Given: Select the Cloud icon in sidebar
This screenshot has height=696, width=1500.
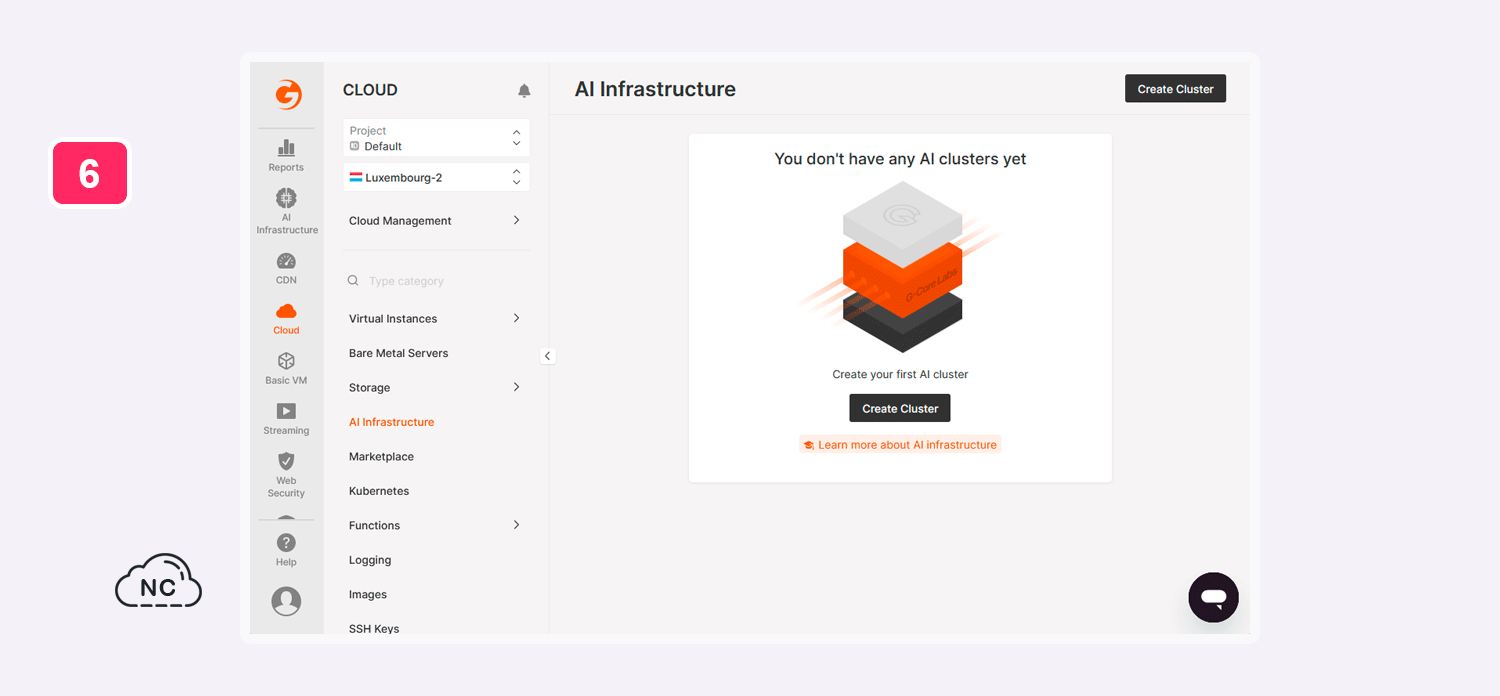Looking at the screenshot, I should [x=286, y=317].
